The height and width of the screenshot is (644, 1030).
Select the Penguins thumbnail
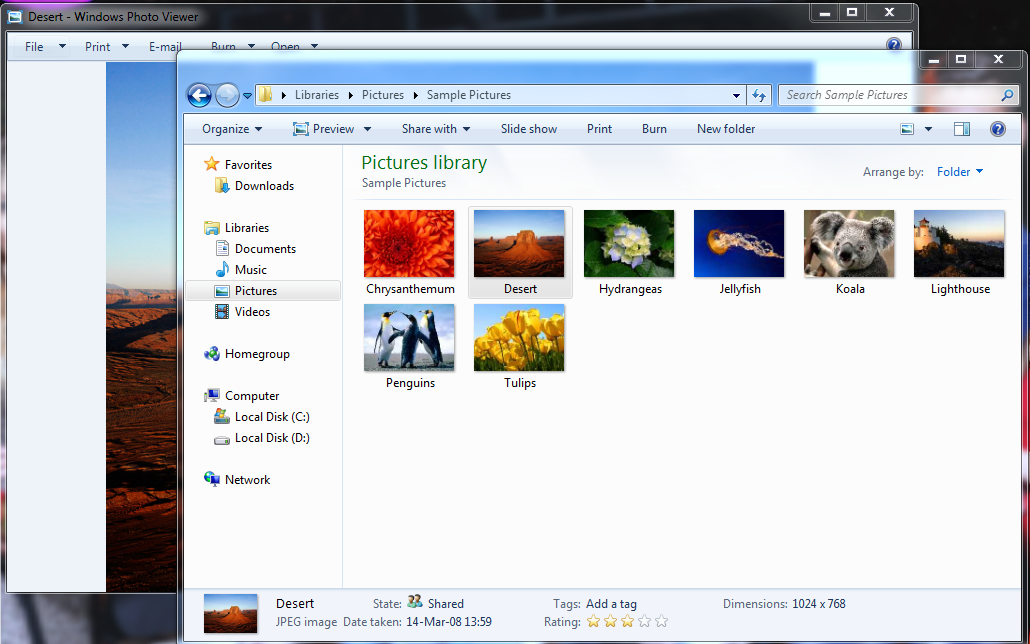coord(409,337)
